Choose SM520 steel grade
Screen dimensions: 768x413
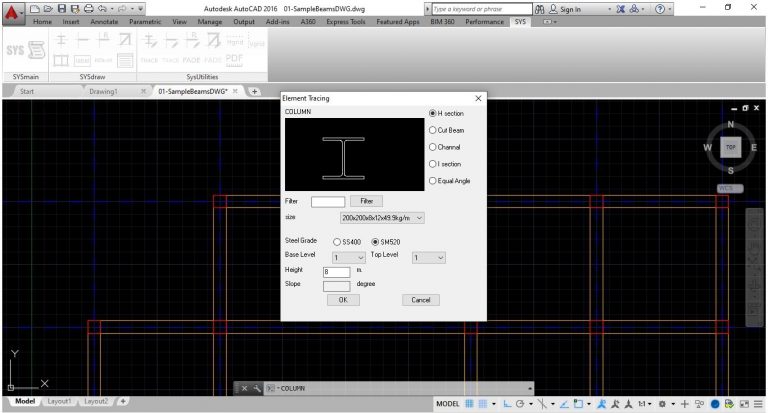(x=375, y=242)
